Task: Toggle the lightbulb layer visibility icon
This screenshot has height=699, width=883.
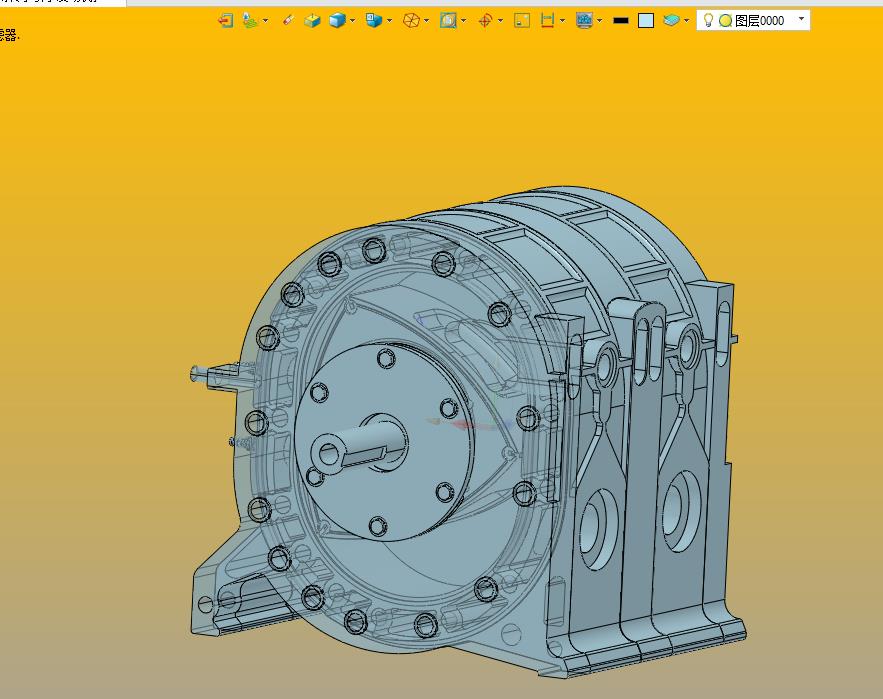Action: 708,20
